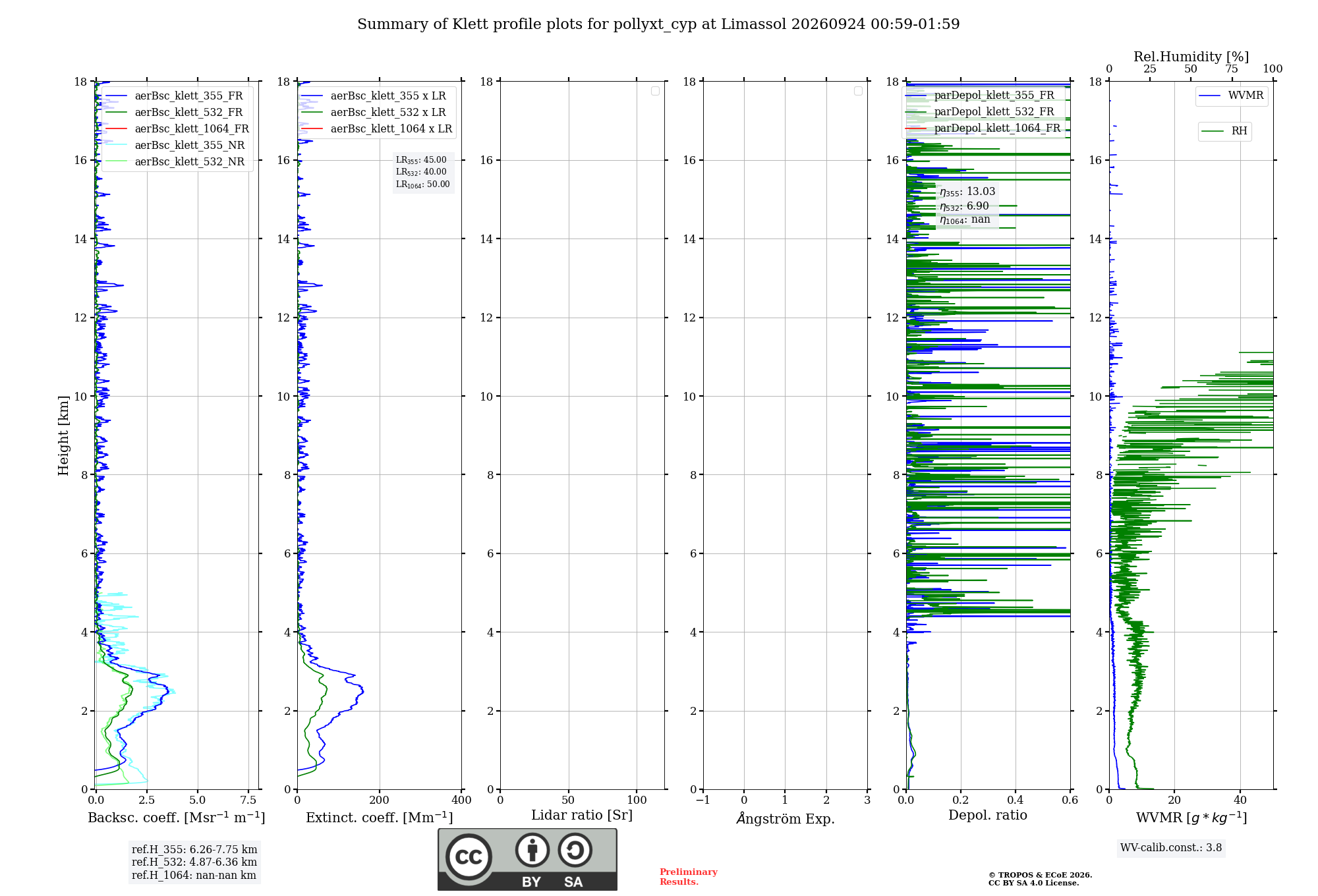Click the LR1064: 50.00 value
The height and width of the screenshot is (896, 1318).
[422, 184]
